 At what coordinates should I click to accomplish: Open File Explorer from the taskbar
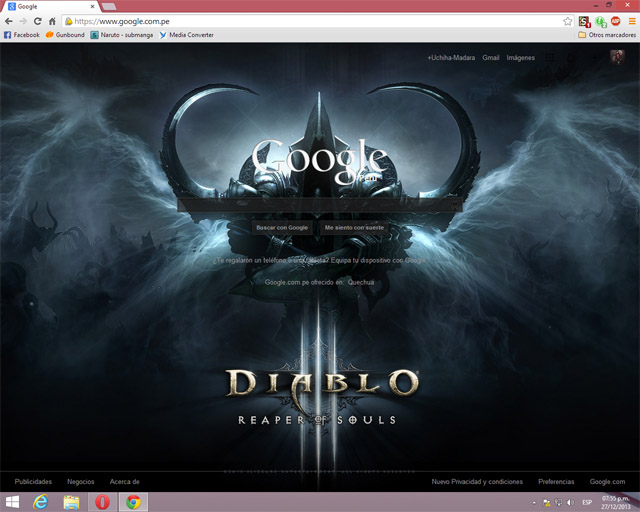click(71, 502)
